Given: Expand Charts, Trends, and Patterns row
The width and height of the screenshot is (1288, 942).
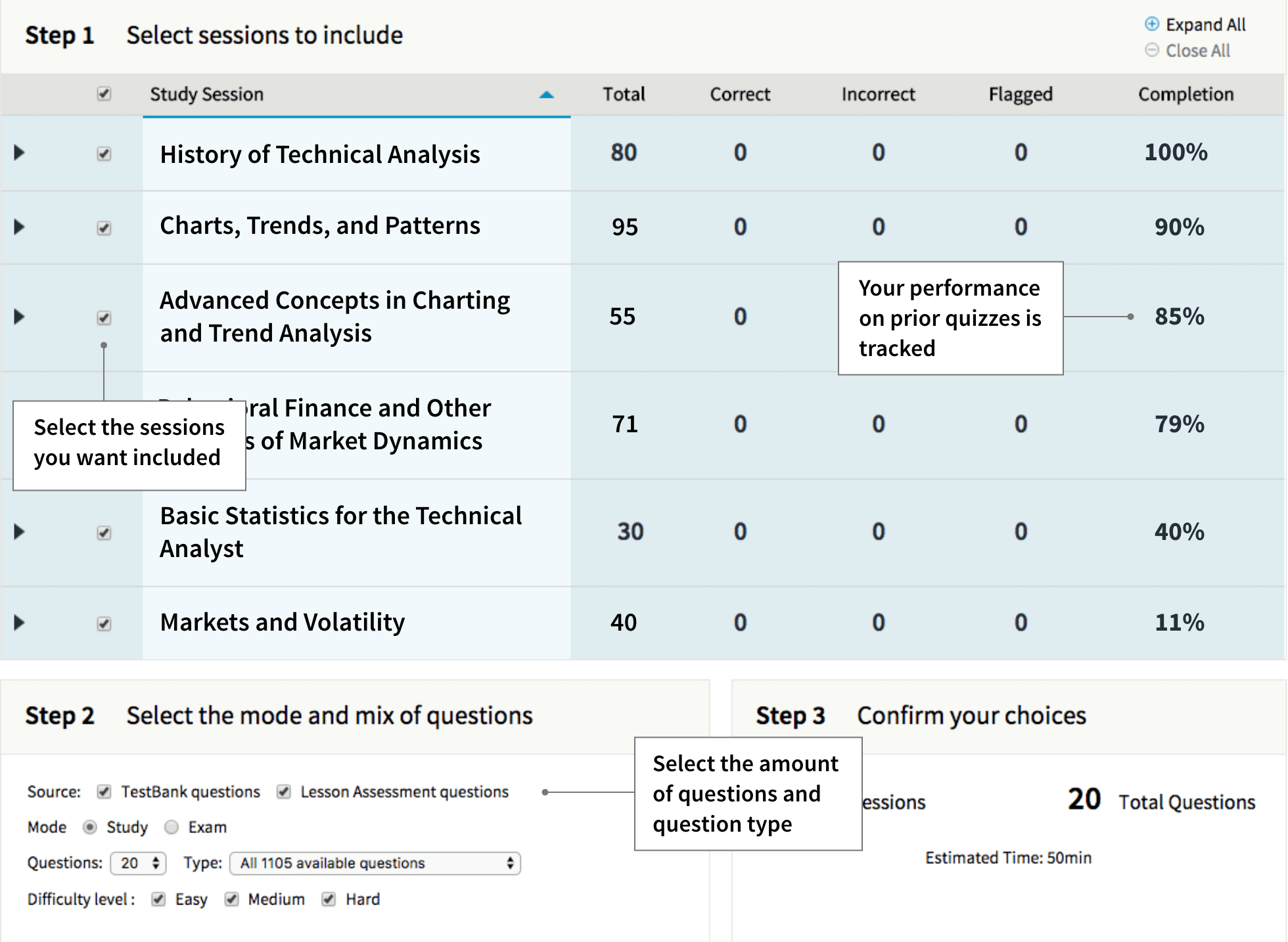Looking at the screenshot, I should click(x=19, y=227).
